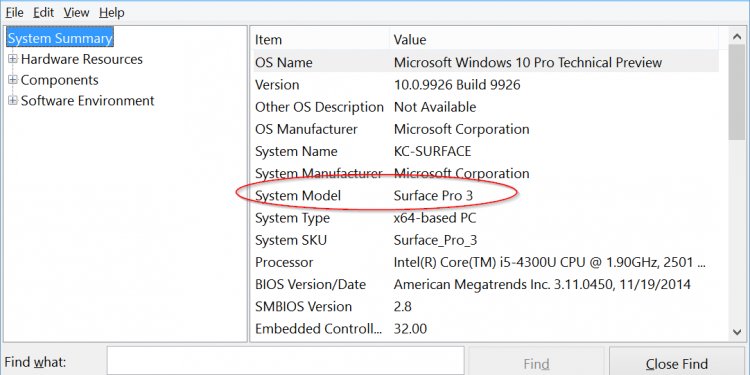Select the Version row label
Image resolution: width=750 pixels, height=375 pixels.
(x=277, y=85)
